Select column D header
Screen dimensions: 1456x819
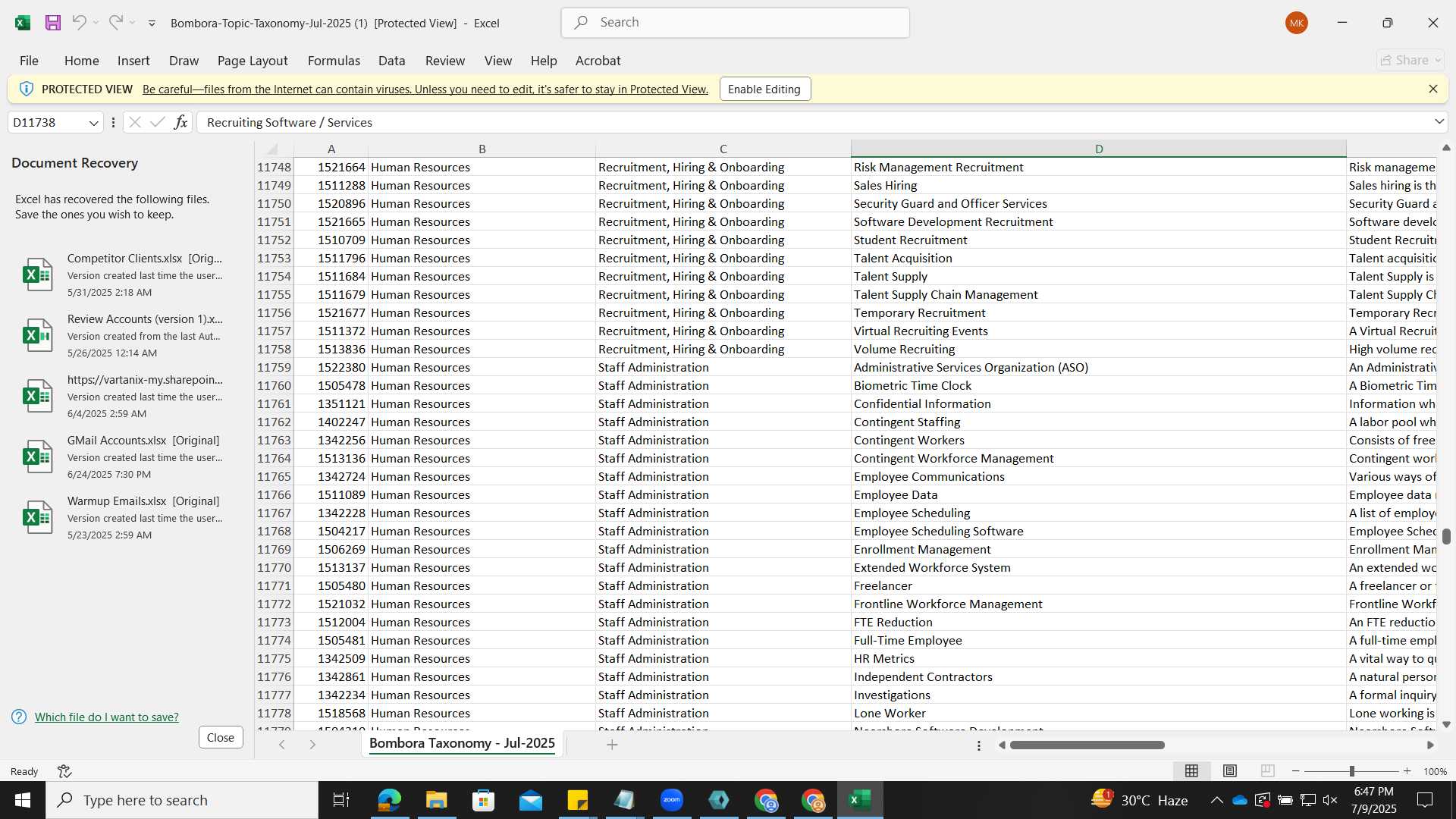(x=1098, y=149)
